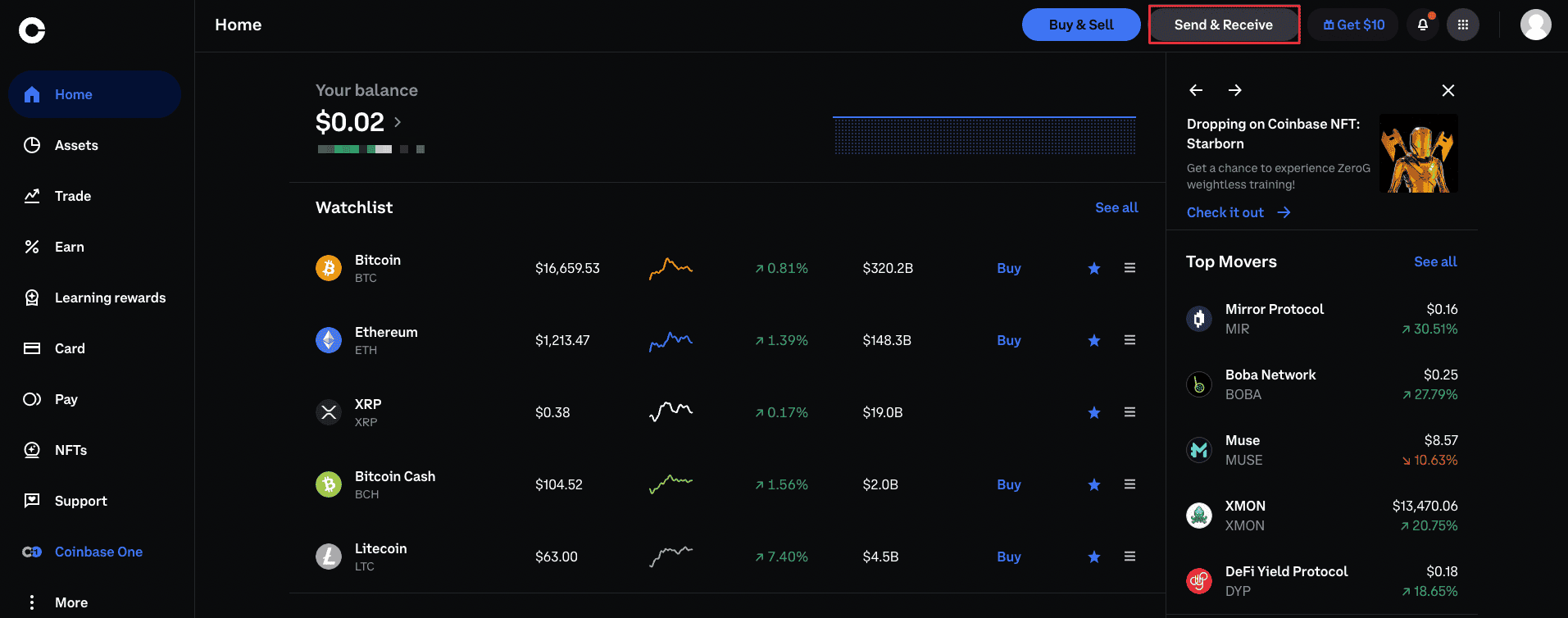Click the Bitcoin Cash coin icon

pyautogui.click(x=329, y=484)
